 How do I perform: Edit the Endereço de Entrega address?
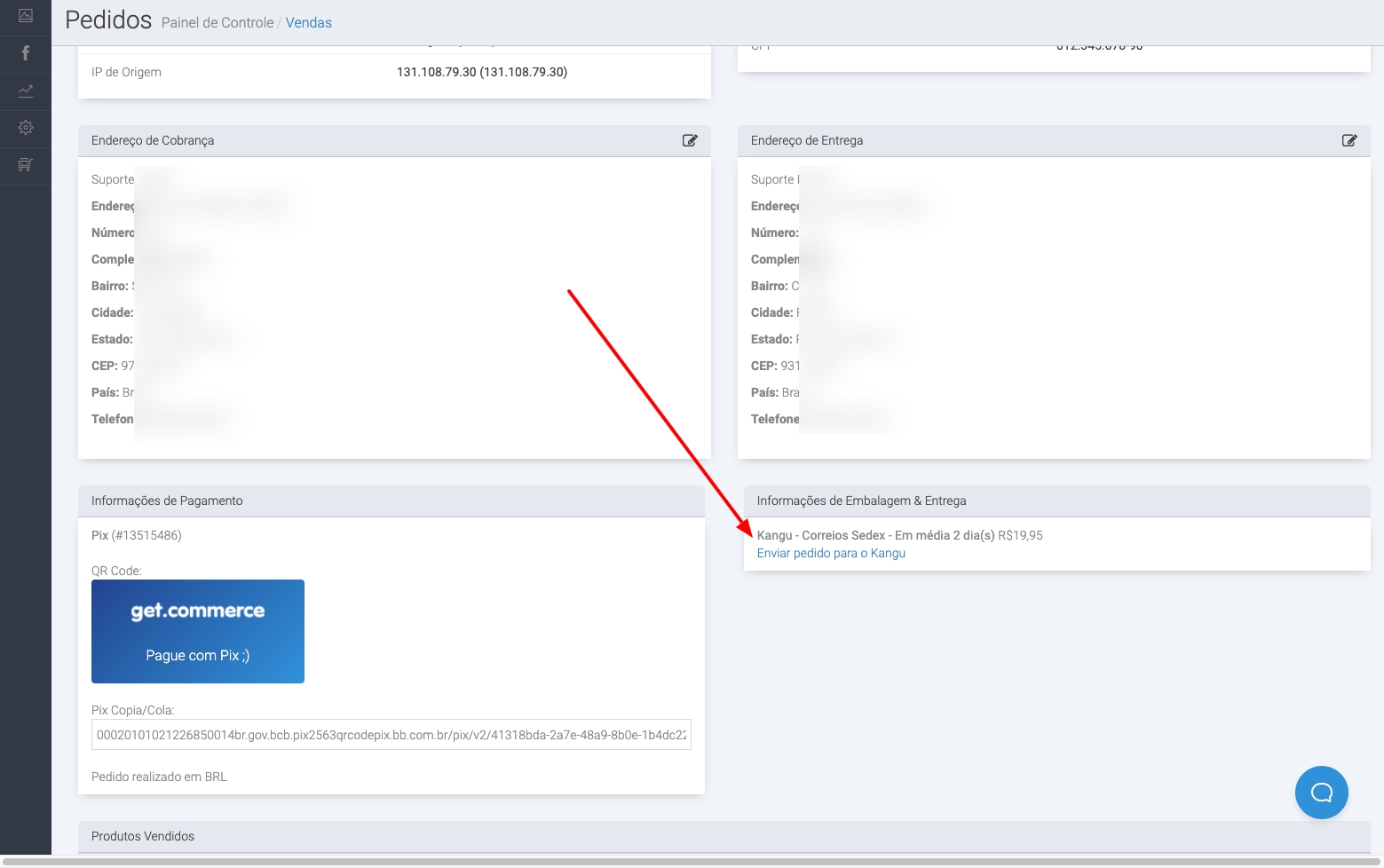click(x=1349, y=140)
